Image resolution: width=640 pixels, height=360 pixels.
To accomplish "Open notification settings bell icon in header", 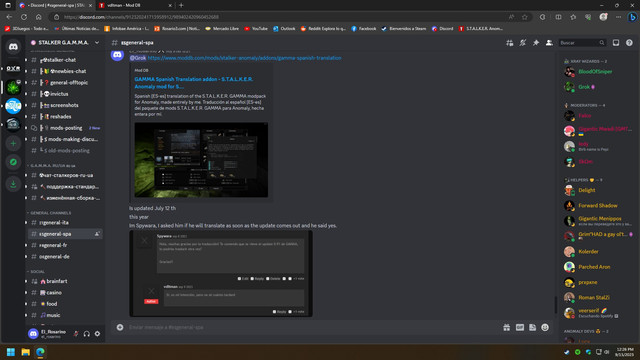I will tap(522, 42).
